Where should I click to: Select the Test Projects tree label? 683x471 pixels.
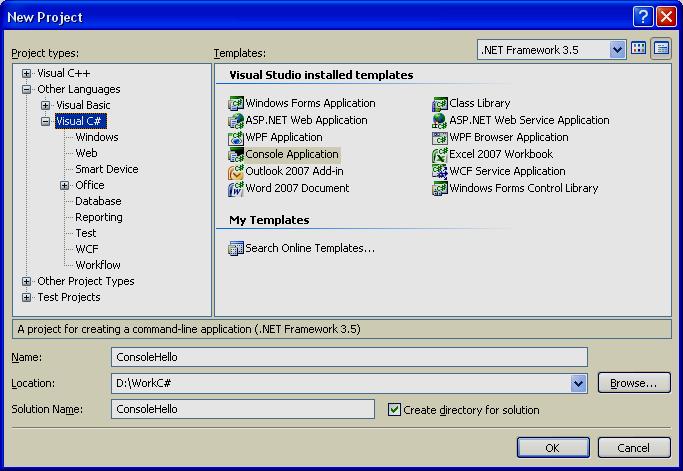pos(69,298)
